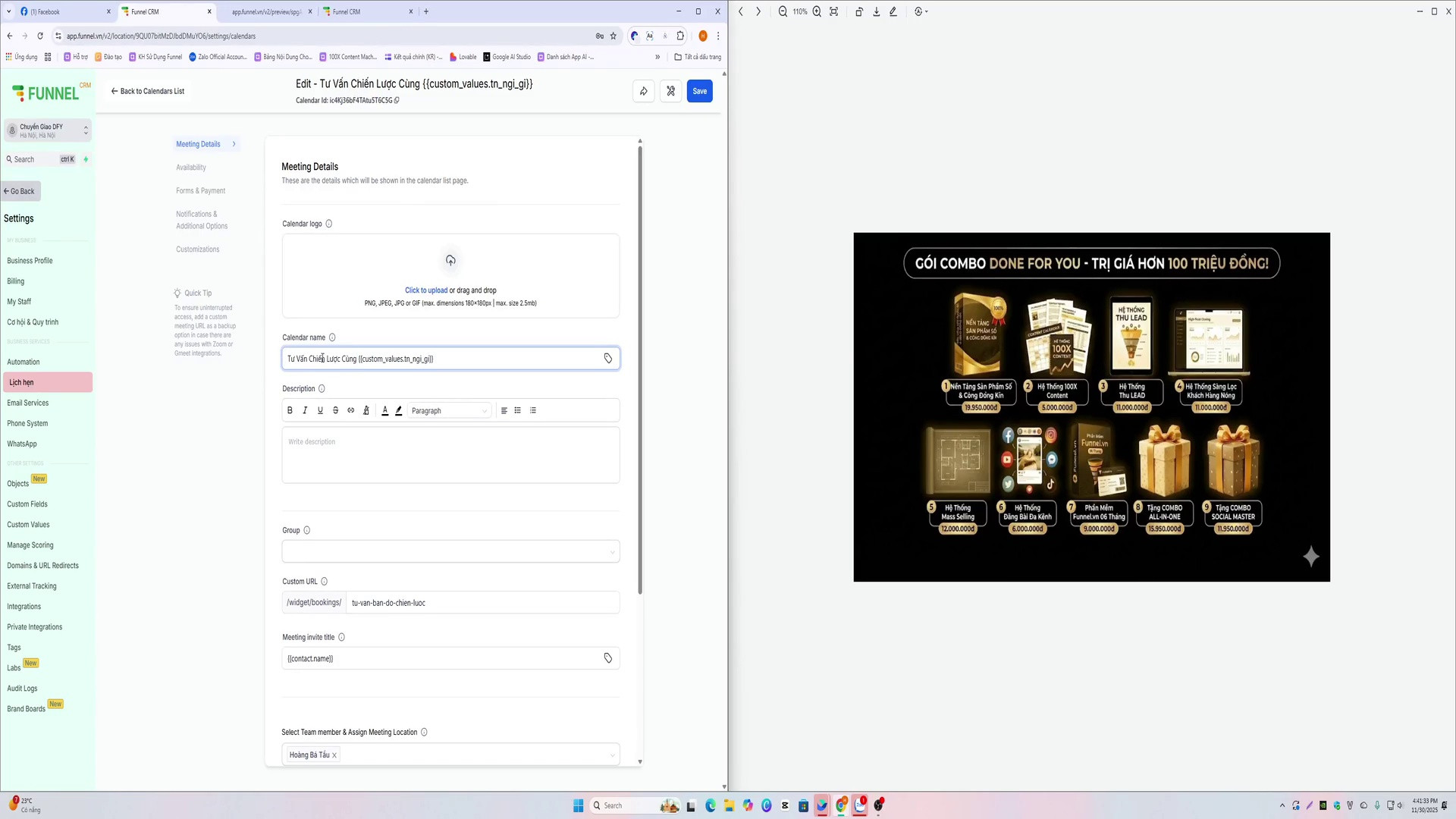Zoom in on the image viewer

(x=817, y=11)
